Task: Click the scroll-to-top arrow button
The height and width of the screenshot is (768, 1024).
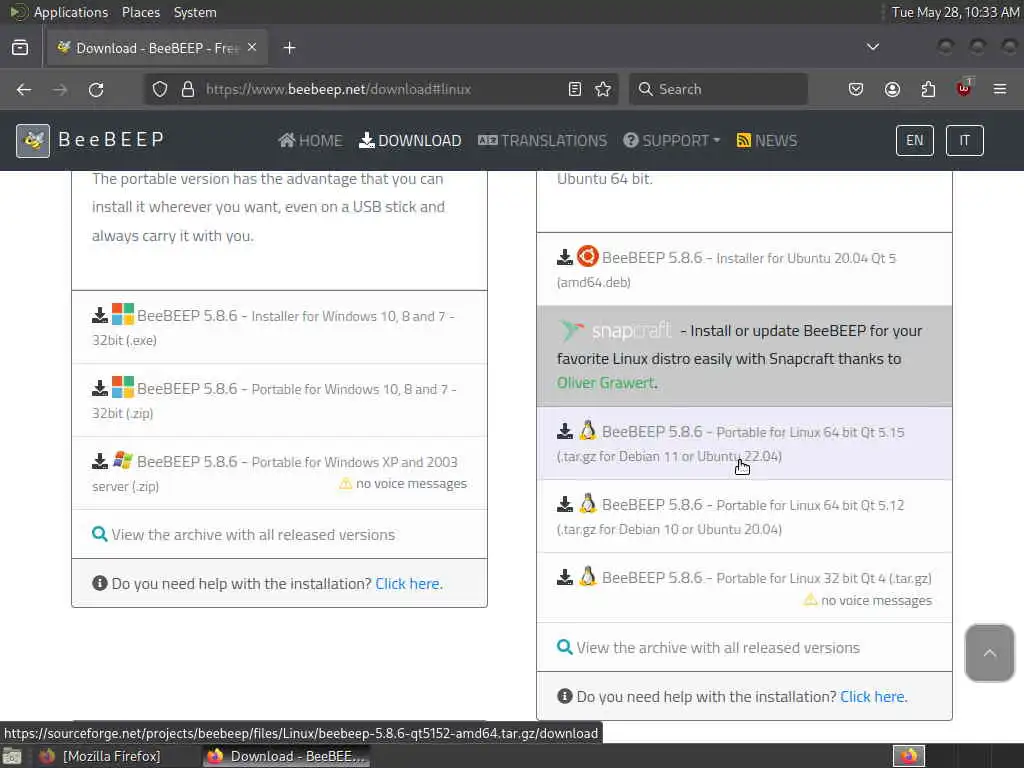Action: tap(989, 653)
